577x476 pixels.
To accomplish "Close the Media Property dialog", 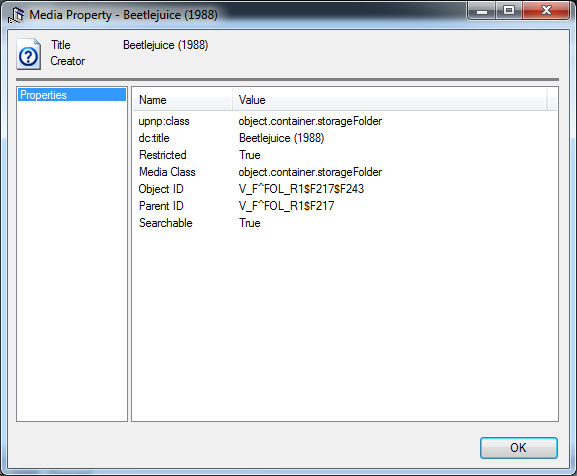I will tap(546, 11).
